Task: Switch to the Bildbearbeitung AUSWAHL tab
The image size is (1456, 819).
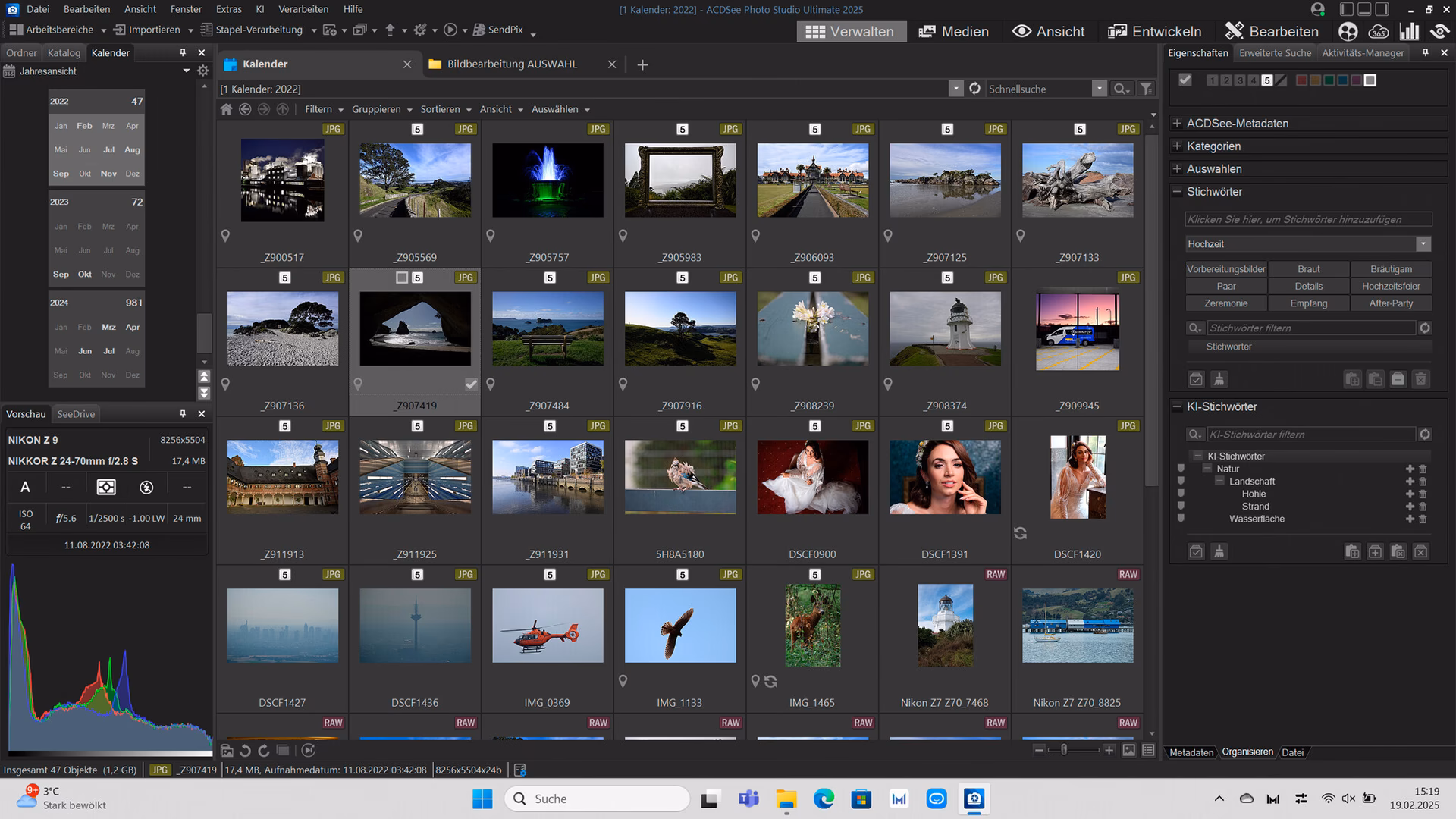Action: (513, 64)
